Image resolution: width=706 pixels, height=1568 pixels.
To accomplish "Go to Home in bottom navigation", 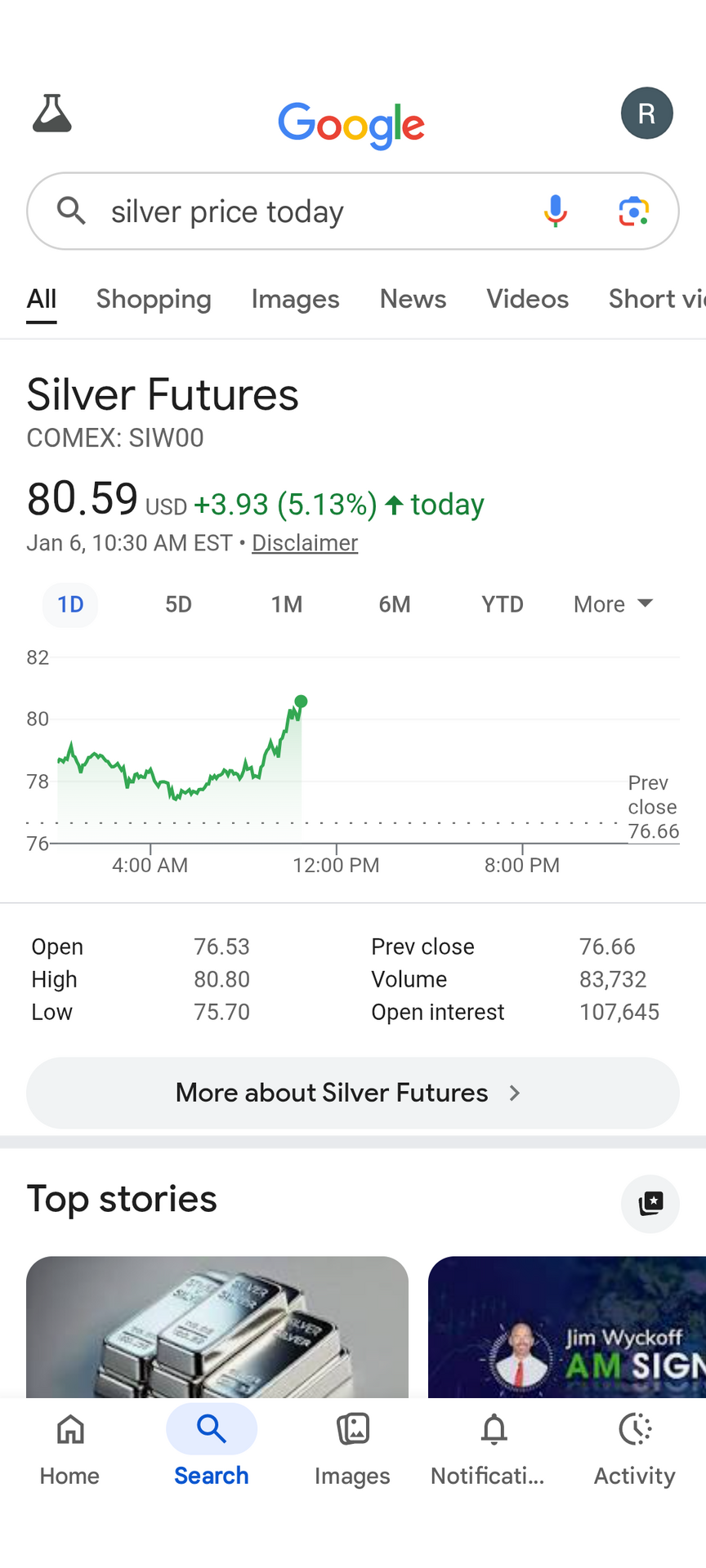I will tap(70, 1450).
